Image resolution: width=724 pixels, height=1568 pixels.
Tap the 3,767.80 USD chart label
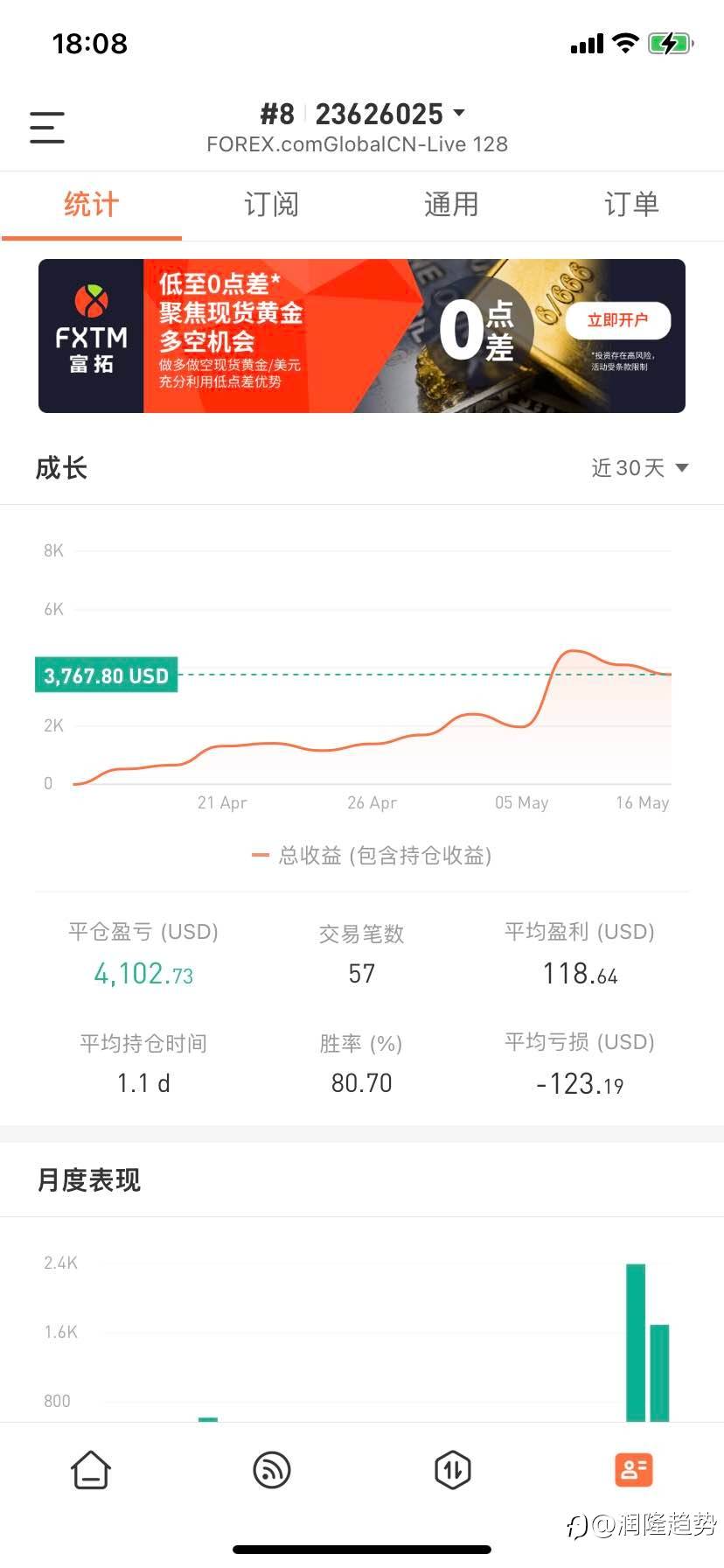point(106,675)
